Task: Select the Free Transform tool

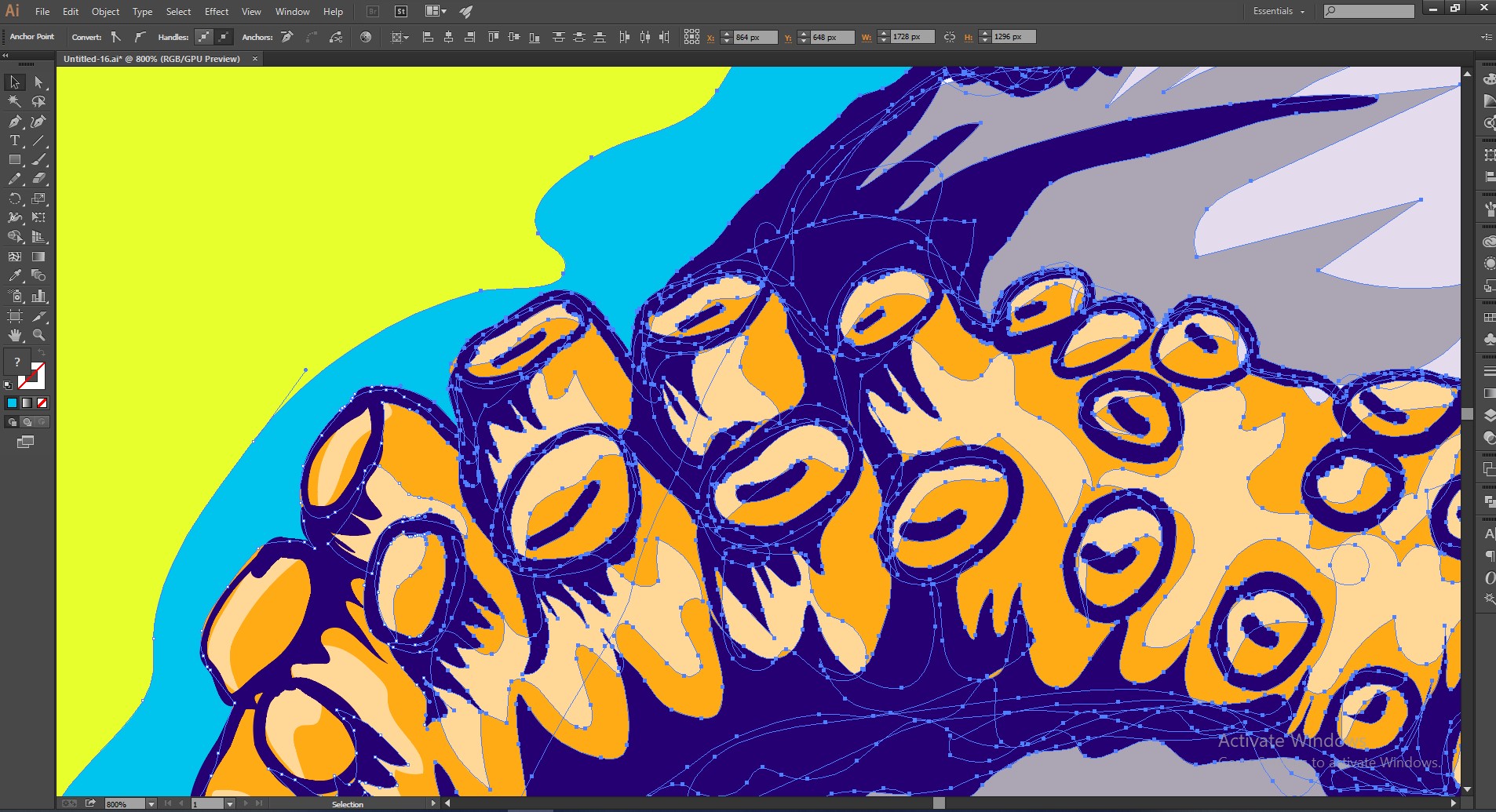Action: click(x=38, y=217)
